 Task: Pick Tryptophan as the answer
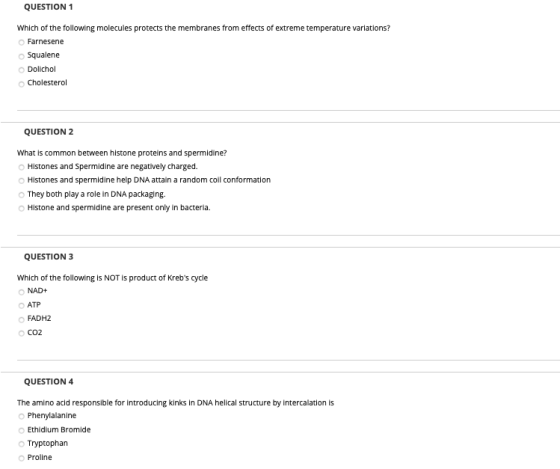(x=21, y=444)
